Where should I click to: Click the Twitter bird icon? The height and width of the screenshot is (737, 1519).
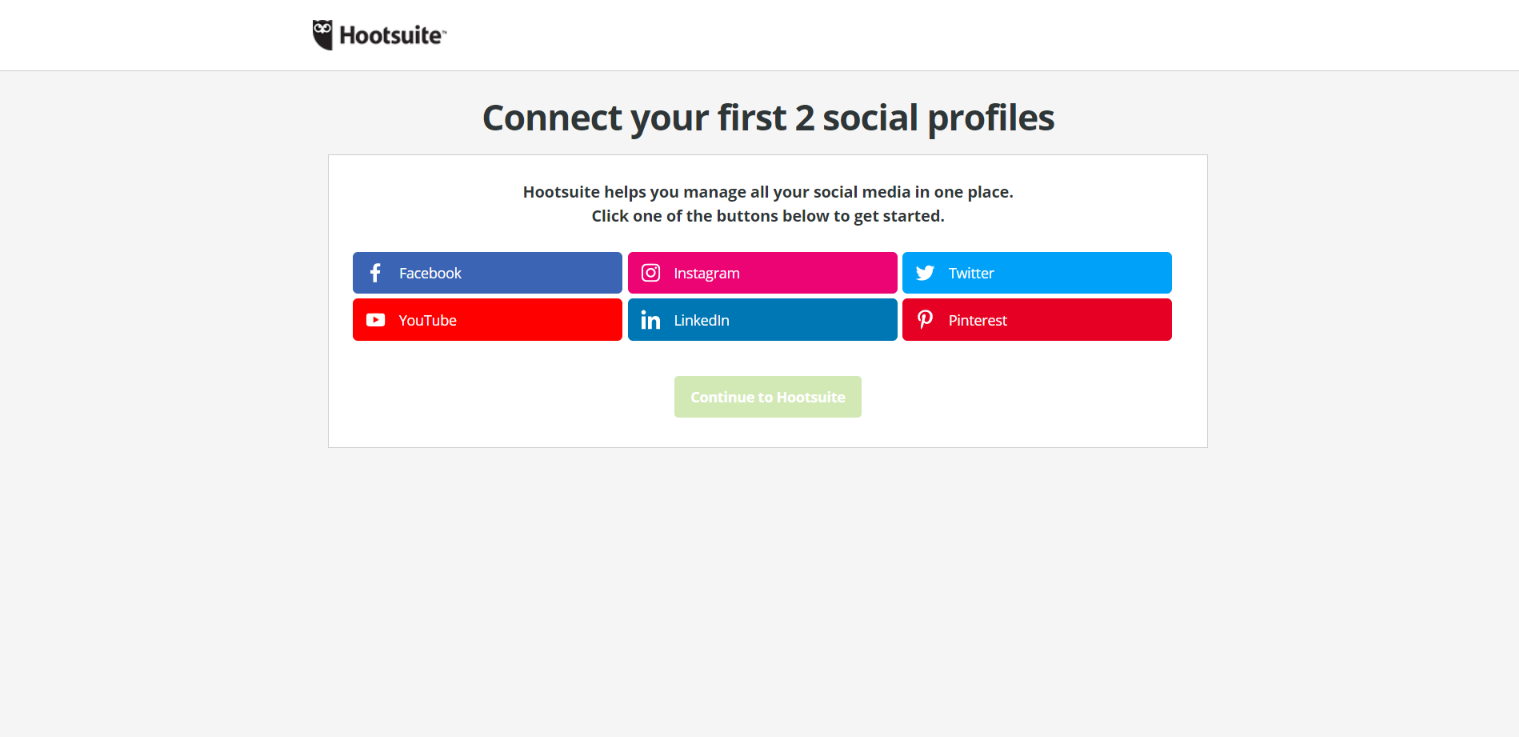coord(925,273)
